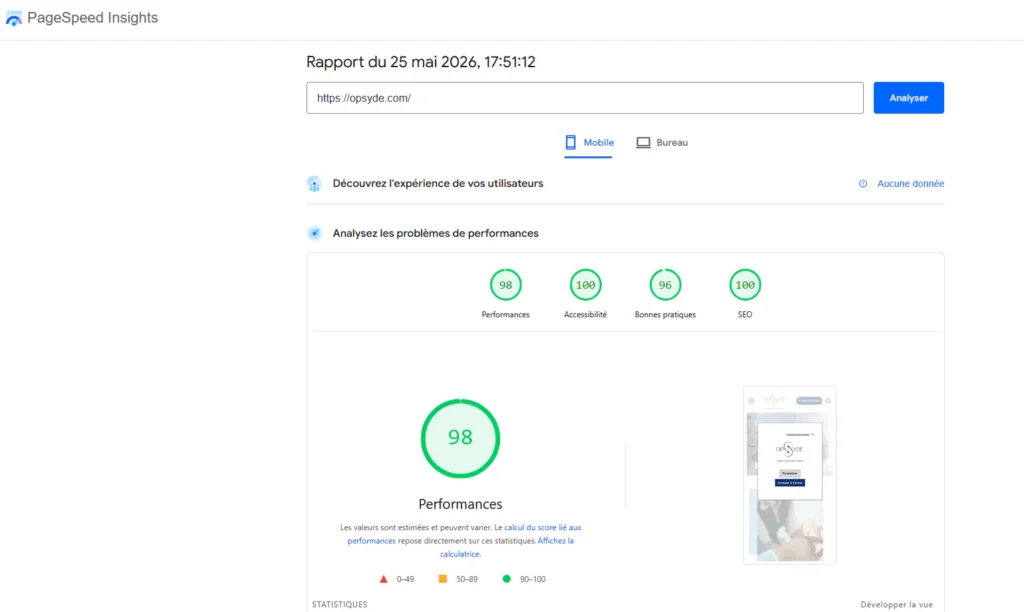Click the report date heading text
The height and width of the screenshot is (612, 1024).
point(421,62)
